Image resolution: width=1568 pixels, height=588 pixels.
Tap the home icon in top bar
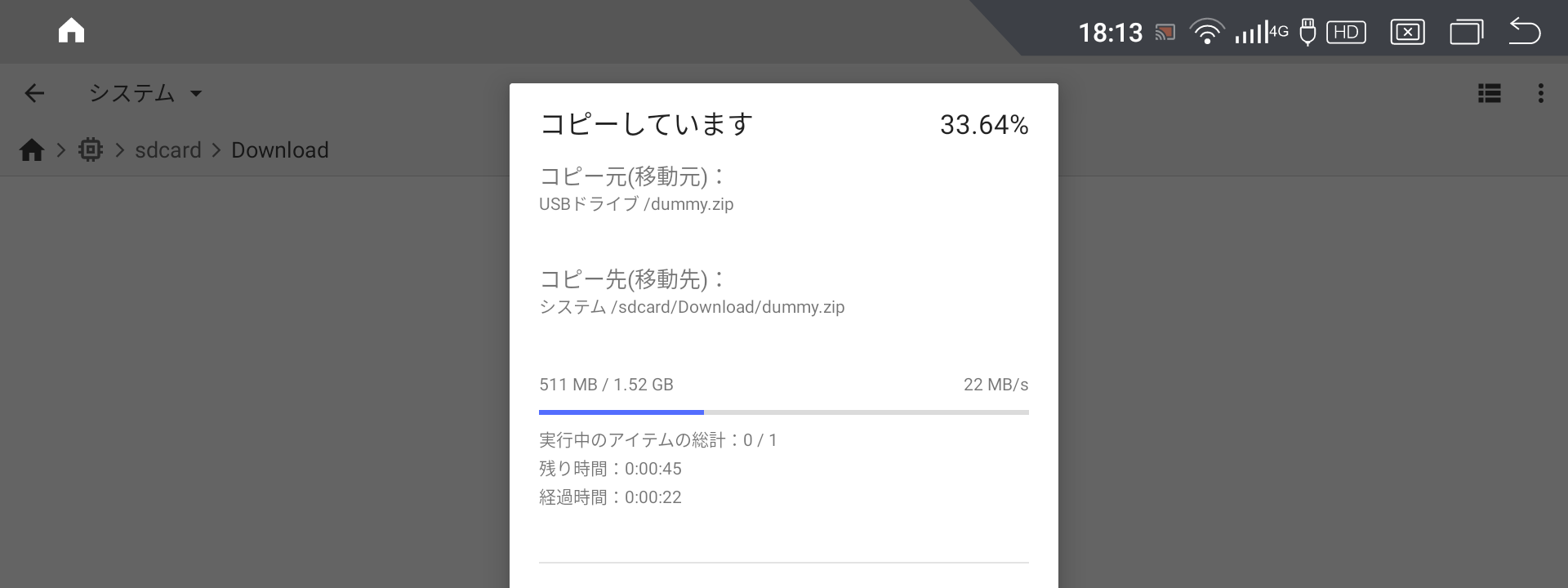[x=71, y=31]
